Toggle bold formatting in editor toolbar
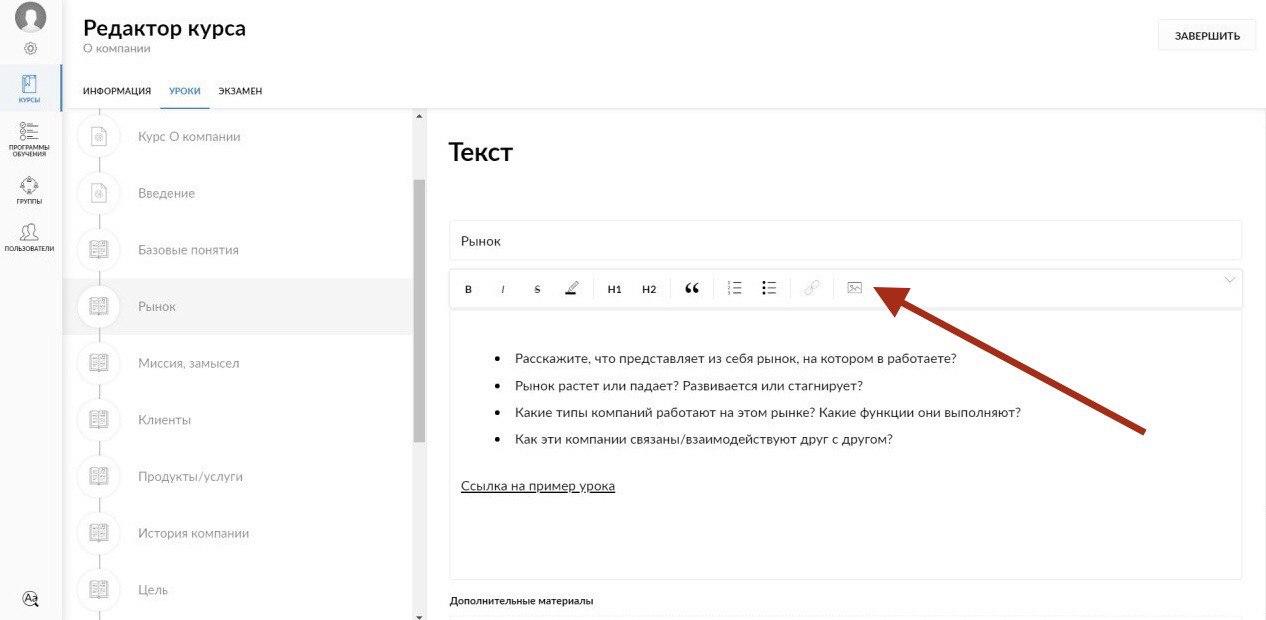1266x620 pixels. tap(468, 289)
